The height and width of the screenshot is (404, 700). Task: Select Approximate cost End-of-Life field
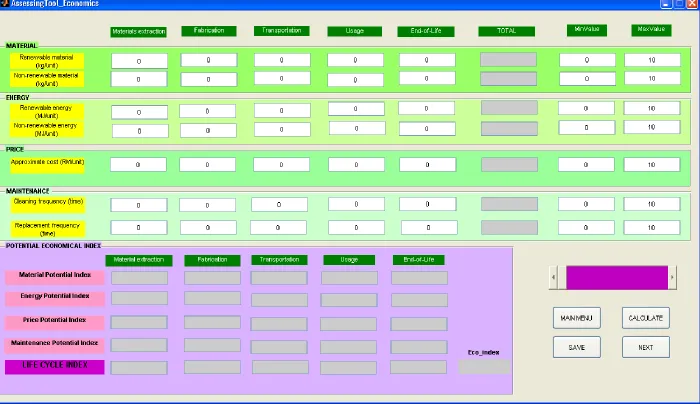pos(427,164)
